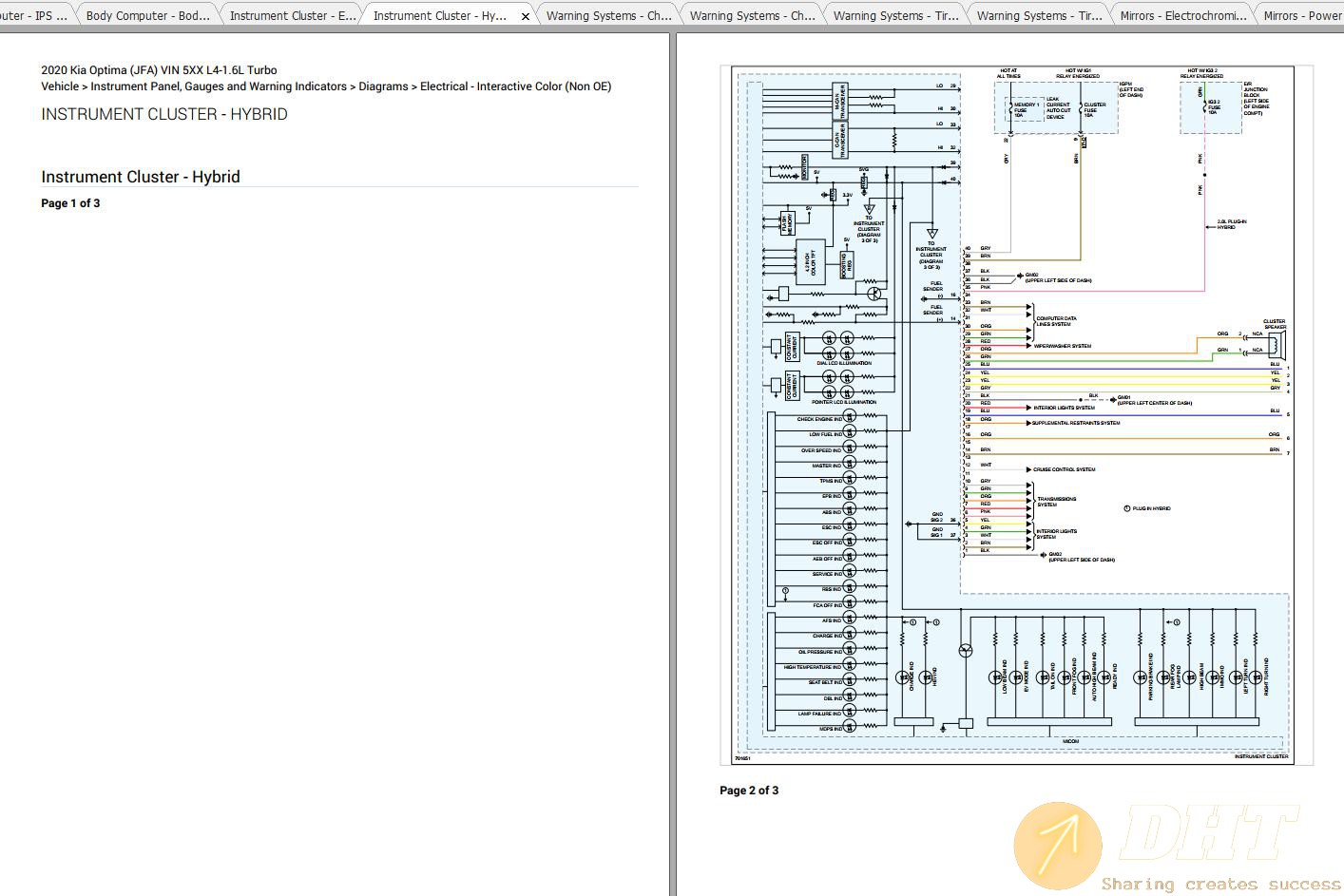This screenshot has width=1344, height=896.
Task: Click the SEAT BELT IND label in diagram
Action: coord(824,682)
